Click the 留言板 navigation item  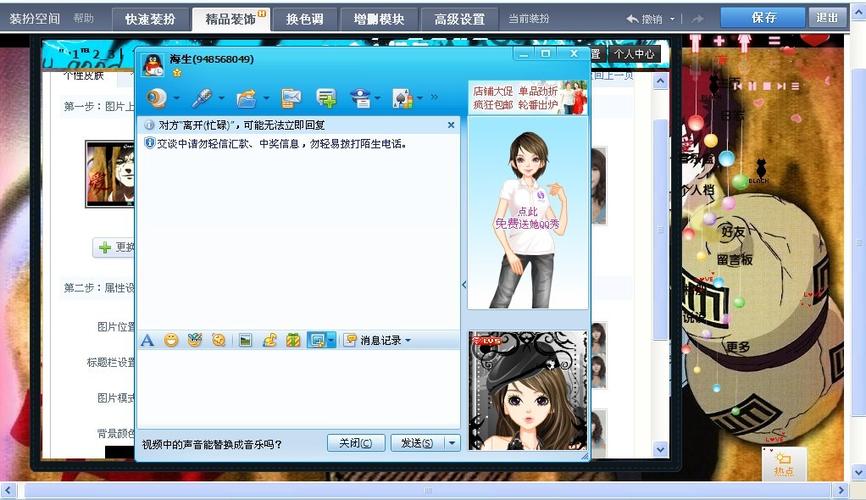click(x=735, y=259)
